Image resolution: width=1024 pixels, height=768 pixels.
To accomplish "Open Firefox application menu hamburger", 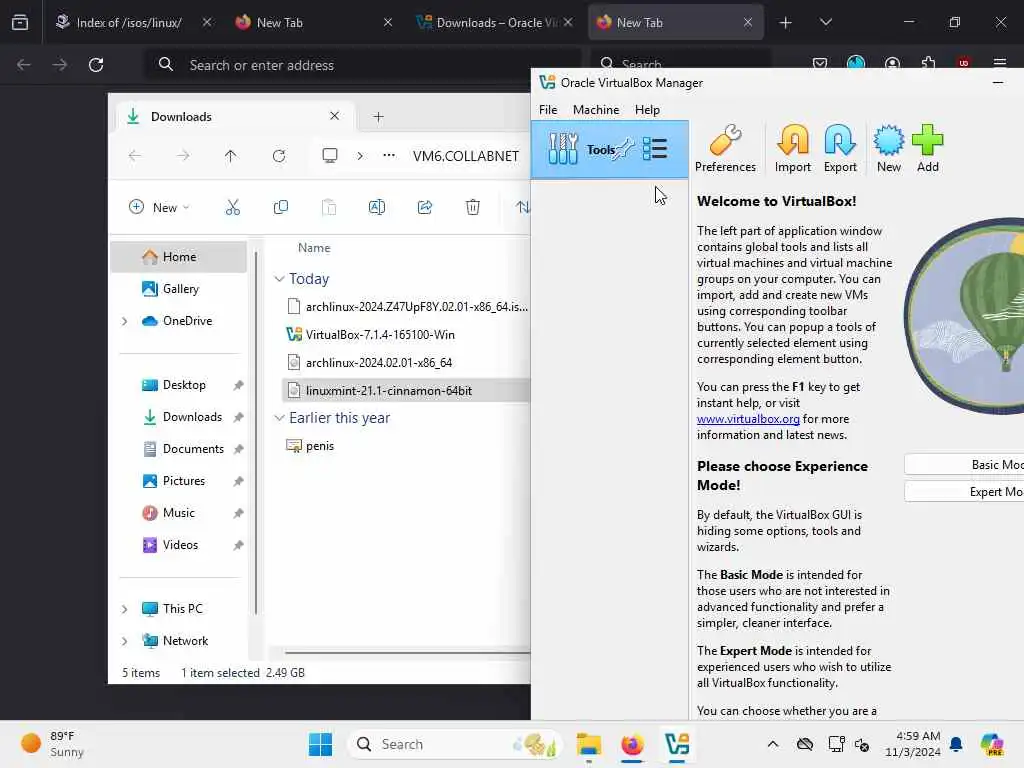I will click(x=1000, y=63).
